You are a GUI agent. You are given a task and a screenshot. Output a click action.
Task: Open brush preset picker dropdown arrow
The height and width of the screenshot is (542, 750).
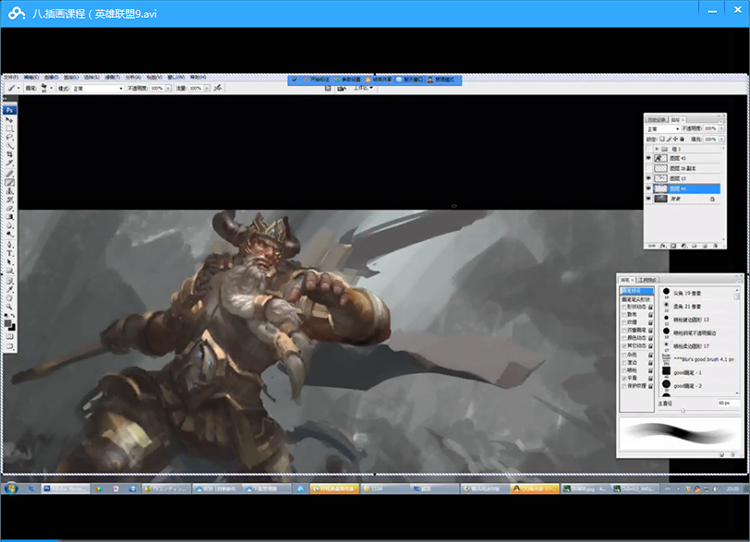[x=51, y=88]
